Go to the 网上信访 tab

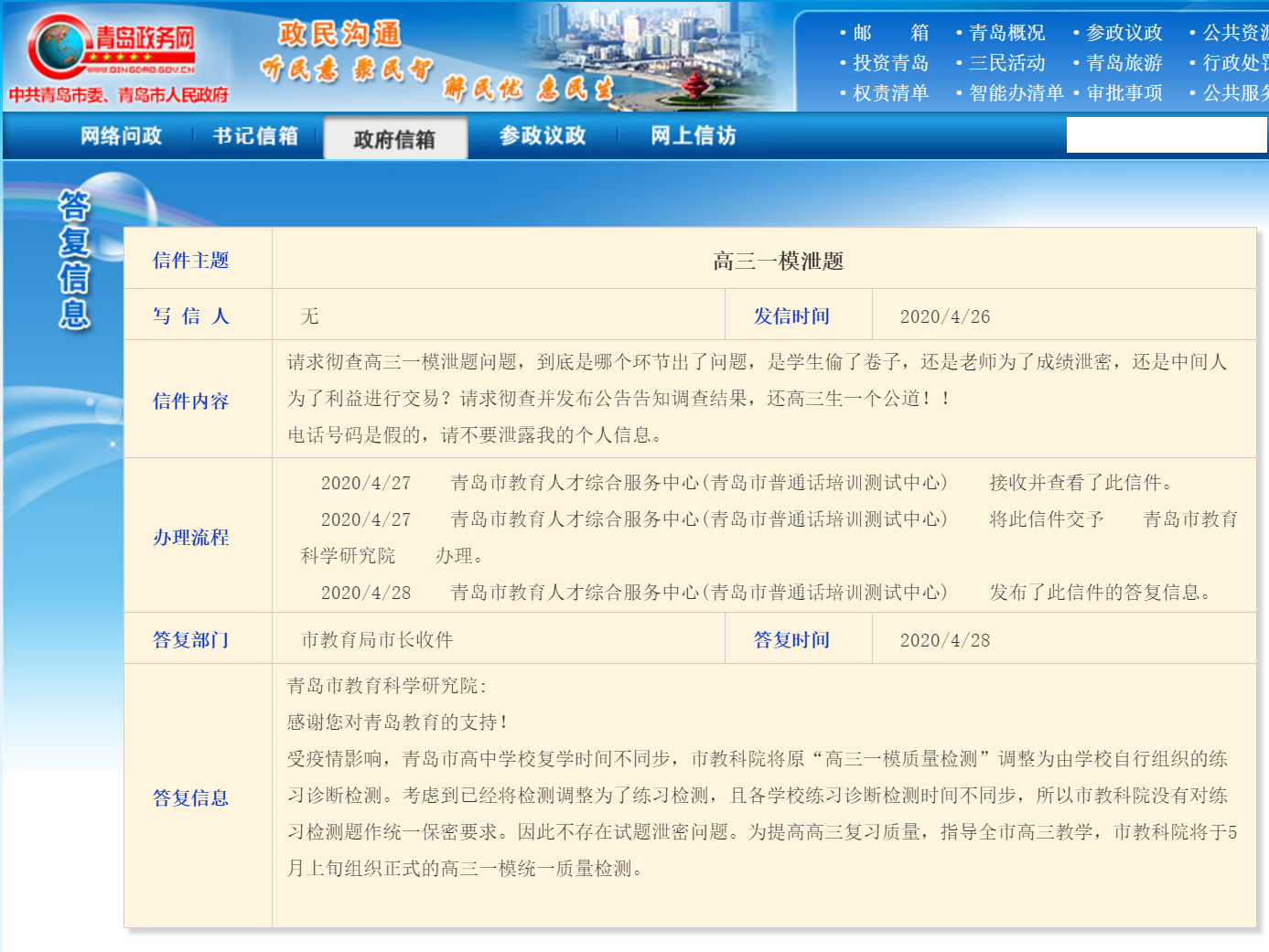point(694,136)
